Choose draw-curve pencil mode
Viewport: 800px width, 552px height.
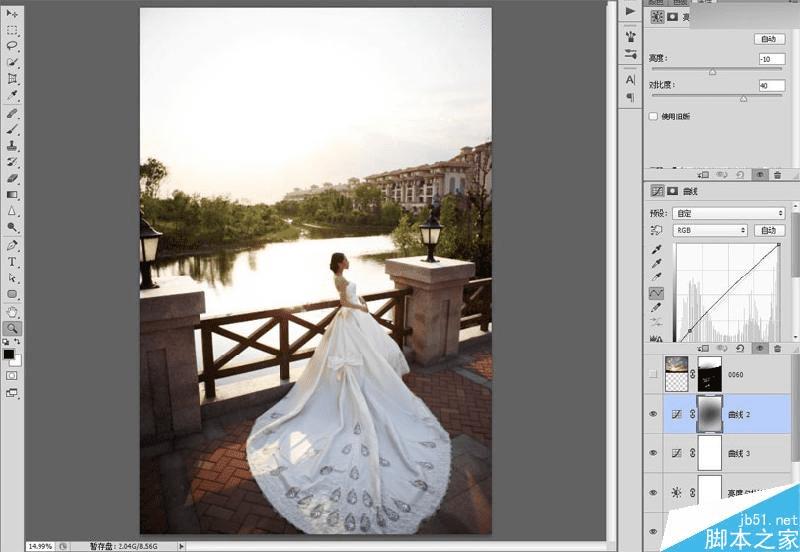click(x=656, y=308)
